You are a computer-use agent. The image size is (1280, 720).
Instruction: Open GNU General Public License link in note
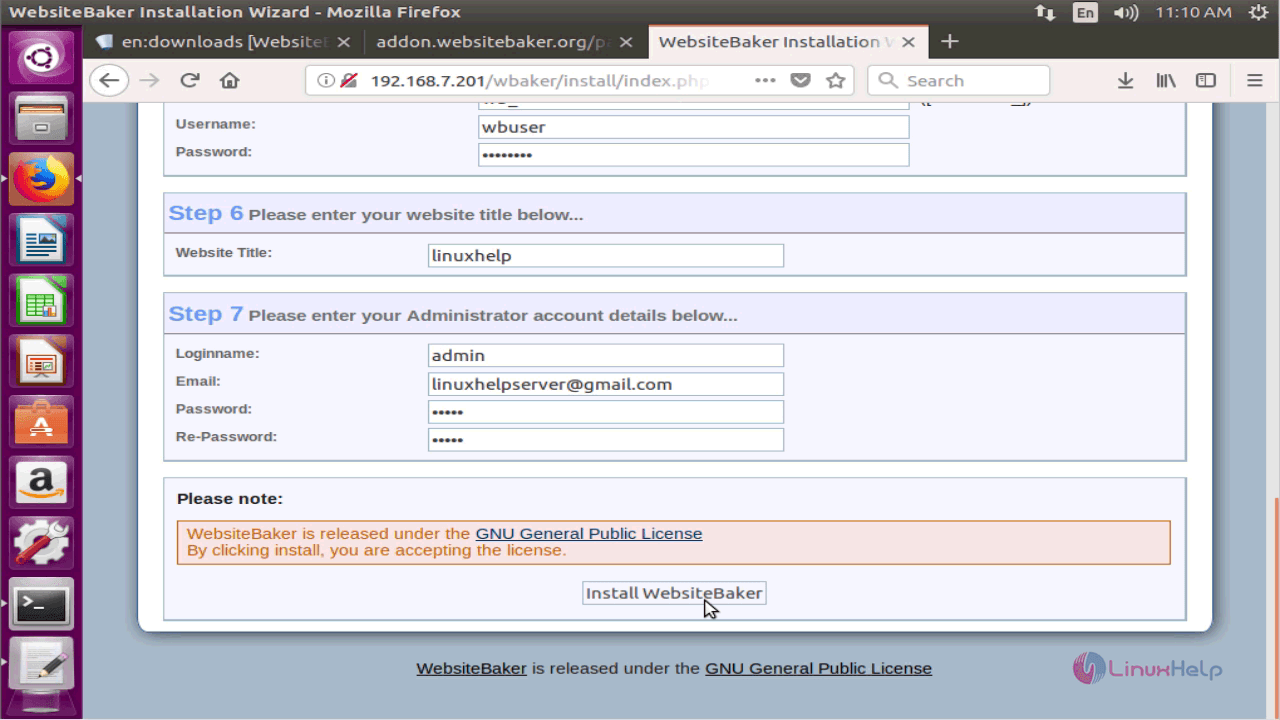click(x=588, y=534)
